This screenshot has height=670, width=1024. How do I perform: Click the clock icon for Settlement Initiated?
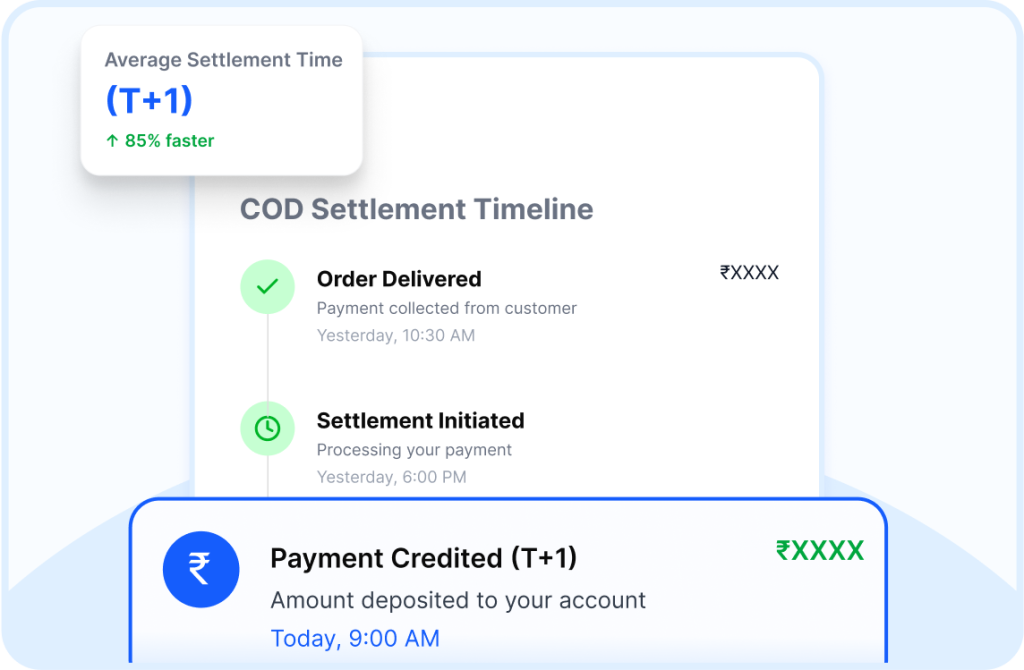point(267,429)
